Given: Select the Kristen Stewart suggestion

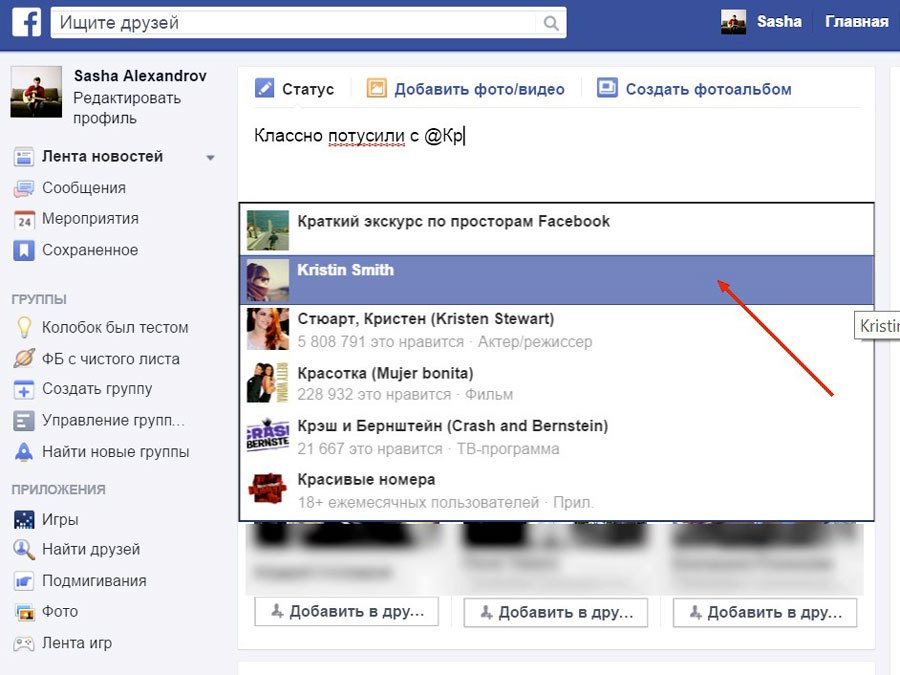Looking at the screenshot, I should pos(557,330).
